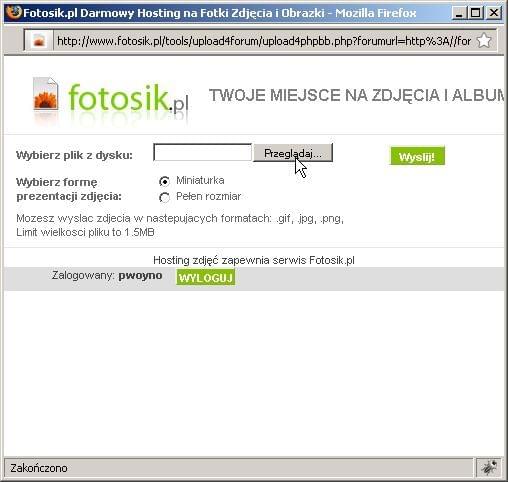Select the Miniaturka radio button
The image size is (508, 482).
[x=164, y=181]
